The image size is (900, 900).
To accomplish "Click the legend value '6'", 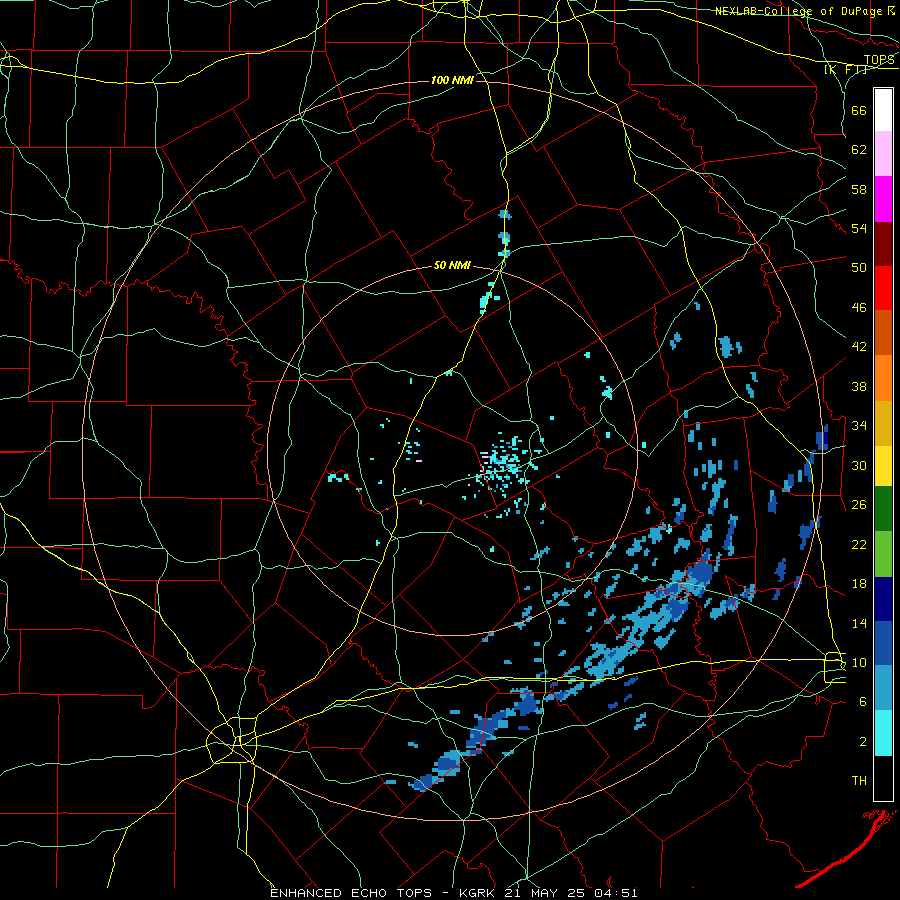I will click(x=863, y=702).
